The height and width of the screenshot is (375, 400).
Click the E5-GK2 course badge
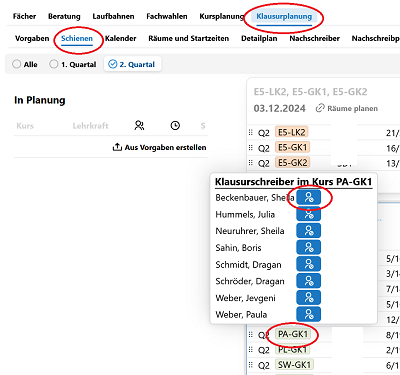click(293, 163)
